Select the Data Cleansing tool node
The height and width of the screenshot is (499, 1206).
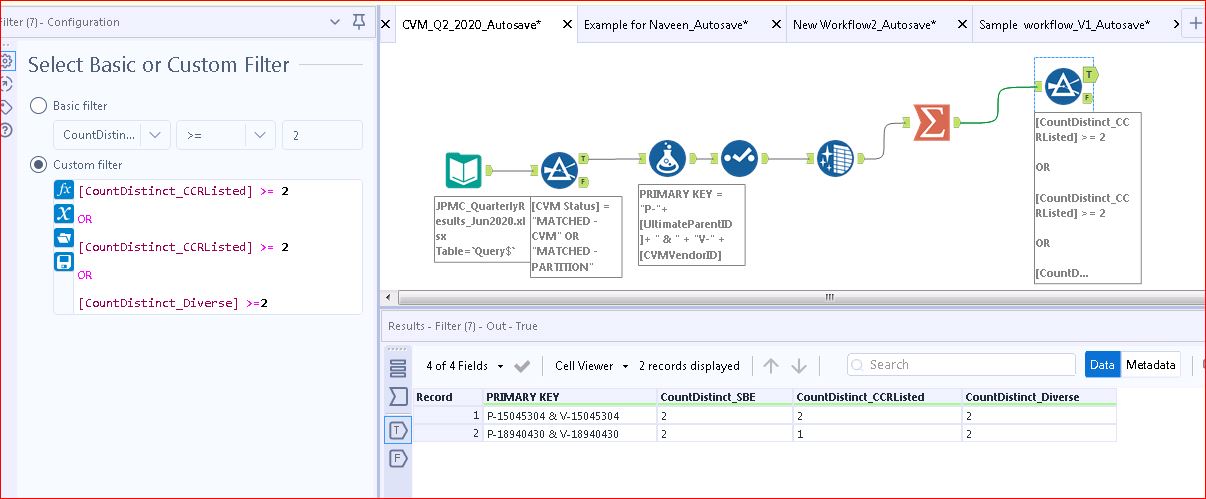click(834, 158)
